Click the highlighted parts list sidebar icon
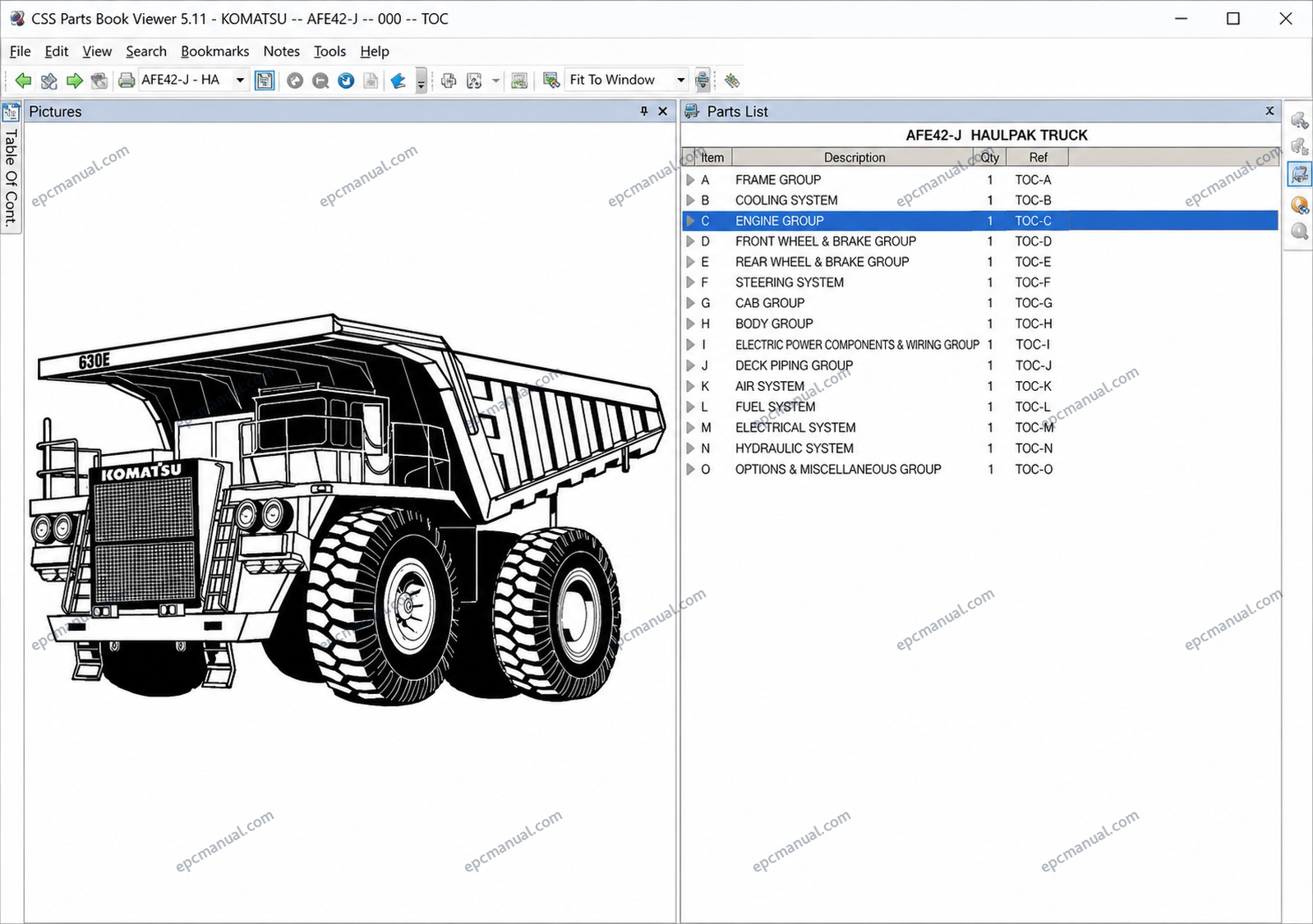1313x924 pixels. click(x=1300, y=174)
